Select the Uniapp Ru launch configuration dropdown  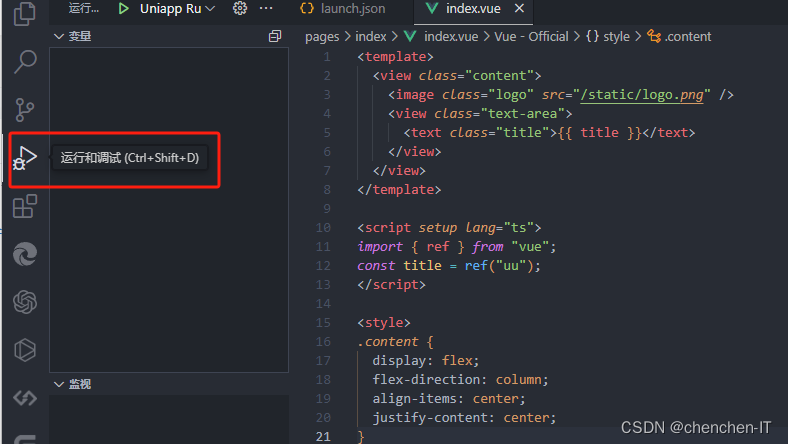tap(177, 9)
